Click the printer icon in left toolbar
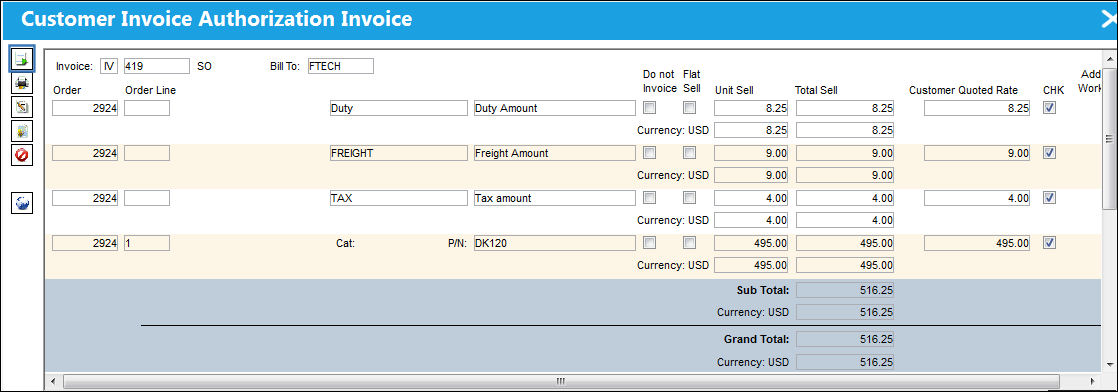 tap(22, 83)
